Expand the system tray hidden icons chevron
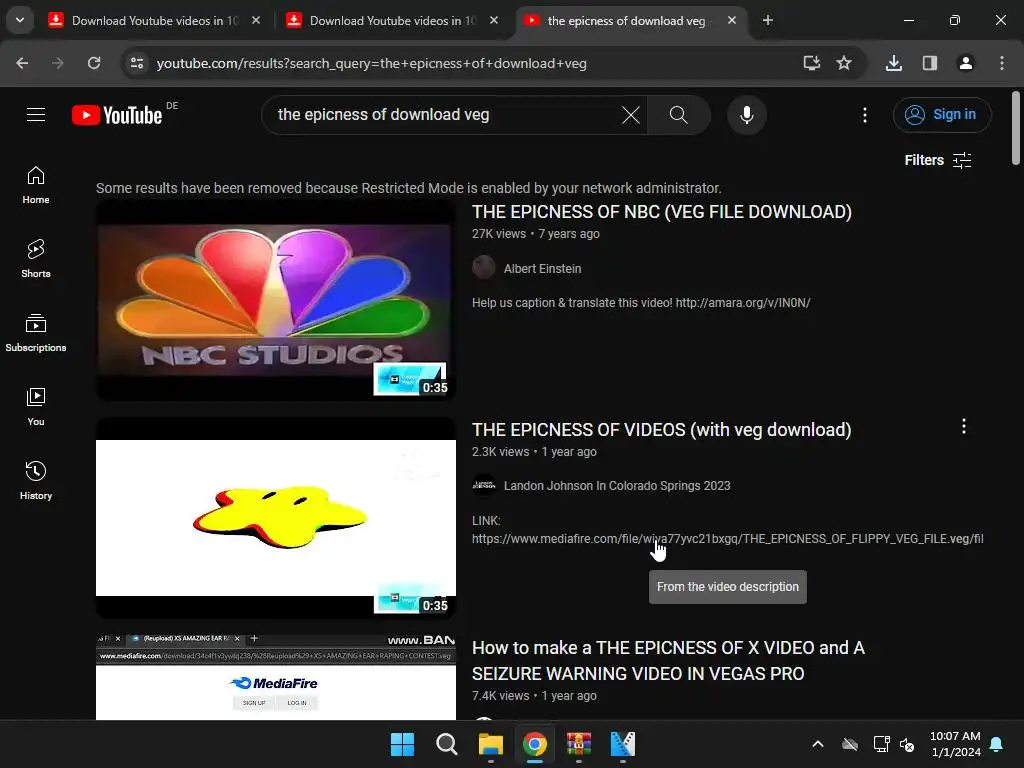The width and height of the screenshot is (1024, 768). [817, 744]
